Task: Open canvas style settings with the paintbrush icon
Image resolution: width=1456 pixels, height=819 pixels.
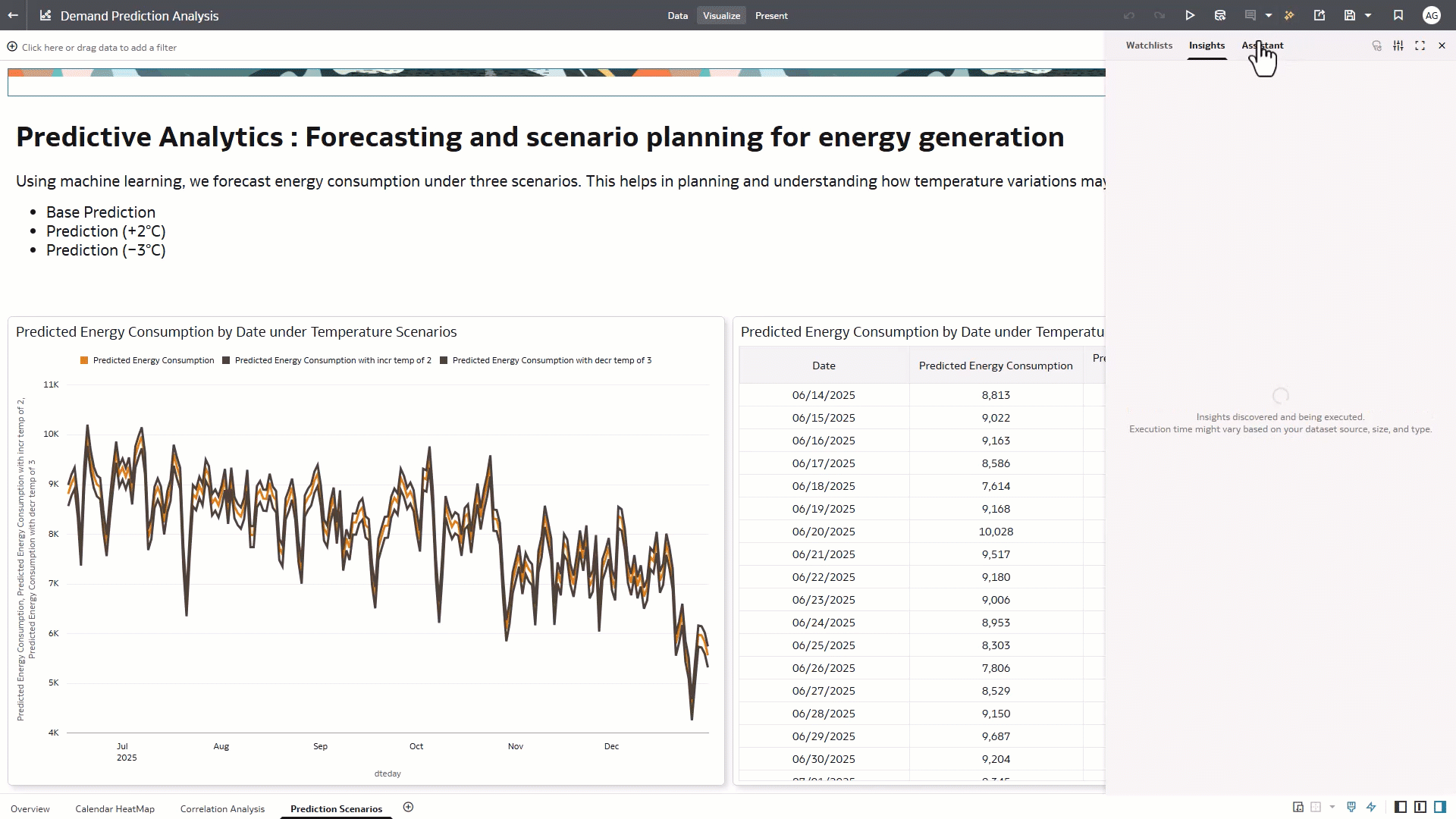Action: coord(1351,808)
